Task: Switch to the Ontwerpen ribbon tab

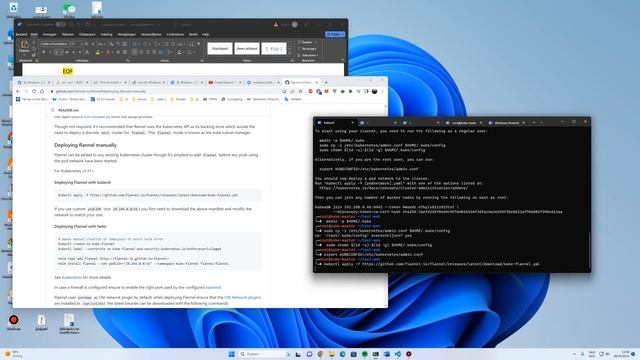Action: click(x=87, y=34)
